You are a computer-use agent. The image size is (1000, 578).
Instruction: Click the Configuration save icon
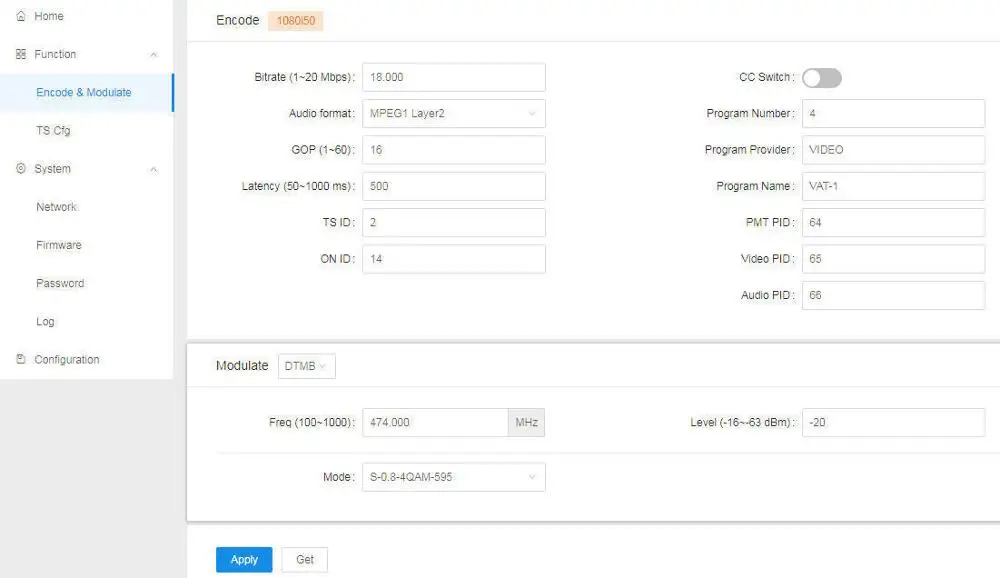coord(21,359)
